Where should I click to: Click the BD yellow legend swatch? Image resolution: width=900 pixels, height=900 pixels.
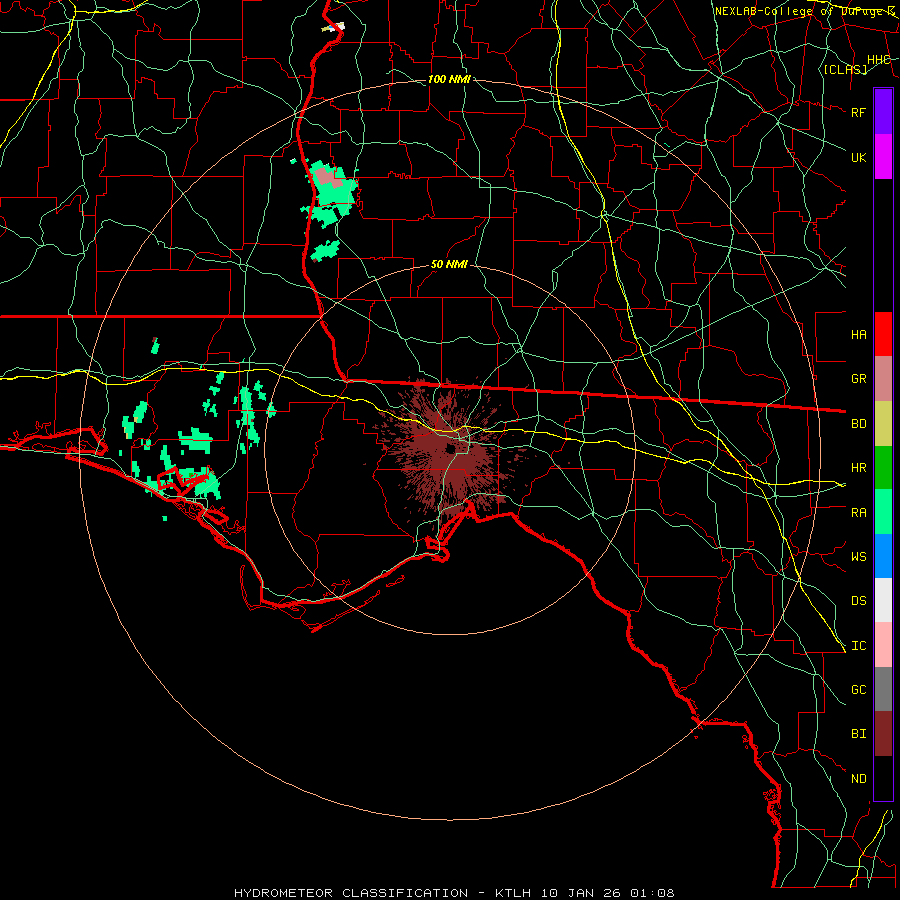tap(883, 424)
